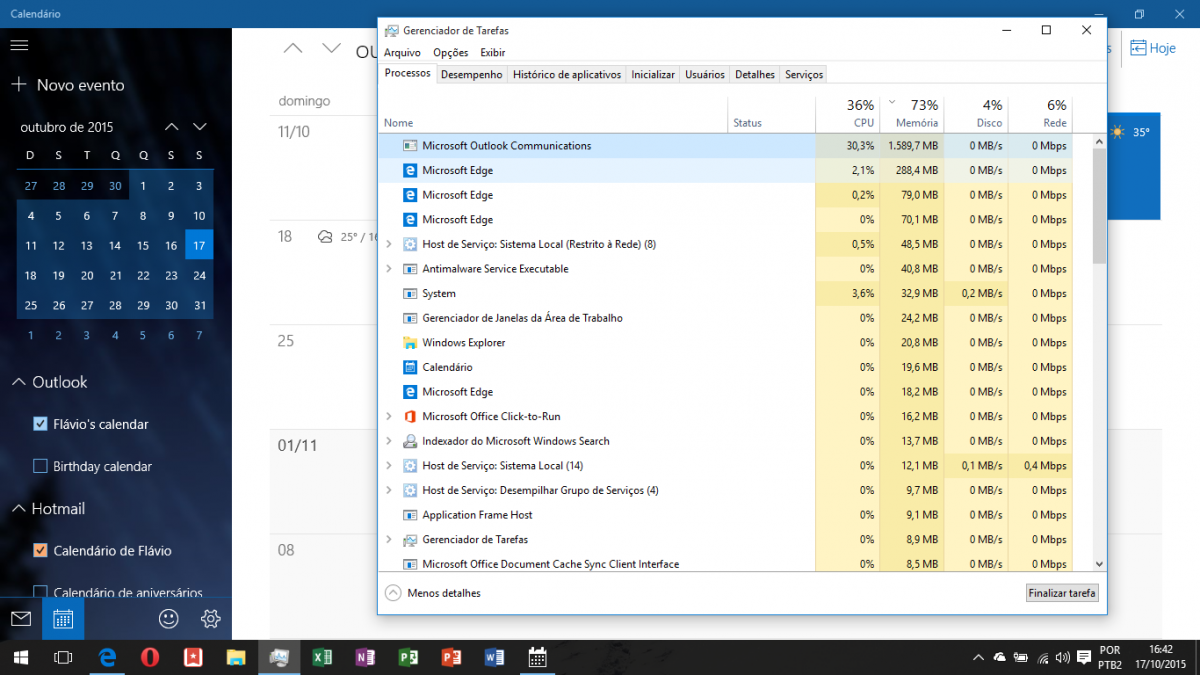The width and height of the screenshot is (1200, 675).
Task: Expand Antimalware Service Executable row
Action: pos(389,269)
